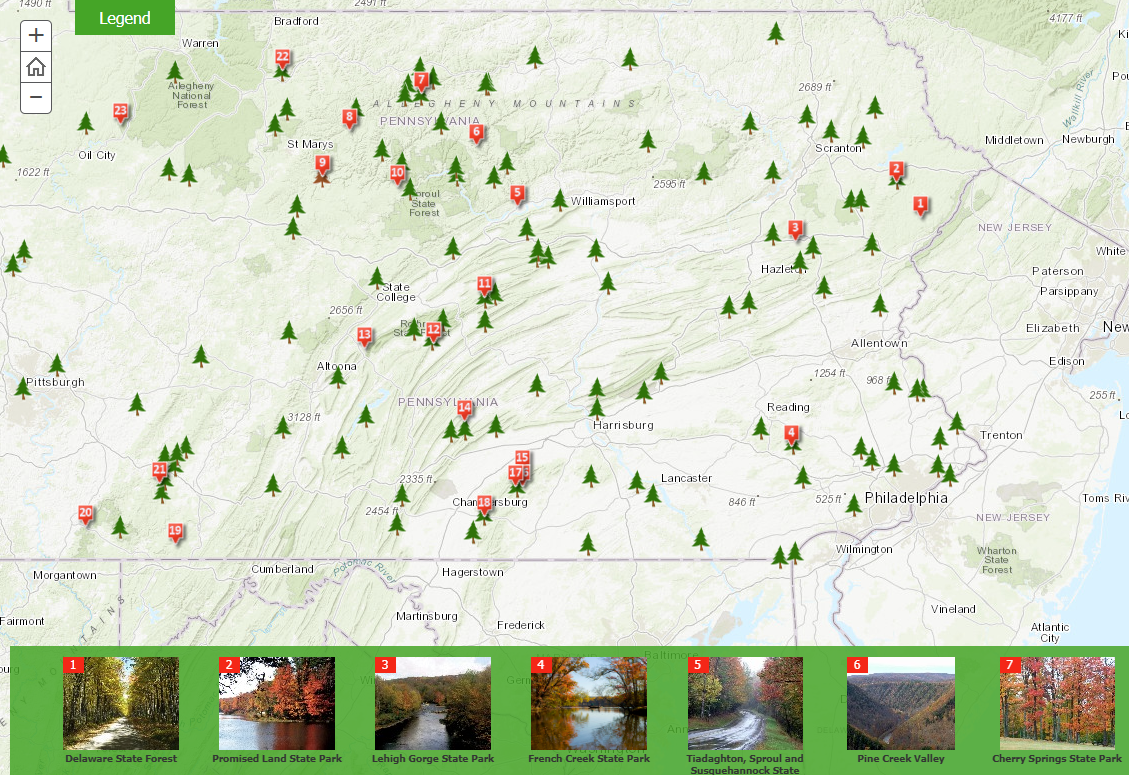Screen dimensions: 1129x775
Task: Expand the Legend panel
Action: 125,18
